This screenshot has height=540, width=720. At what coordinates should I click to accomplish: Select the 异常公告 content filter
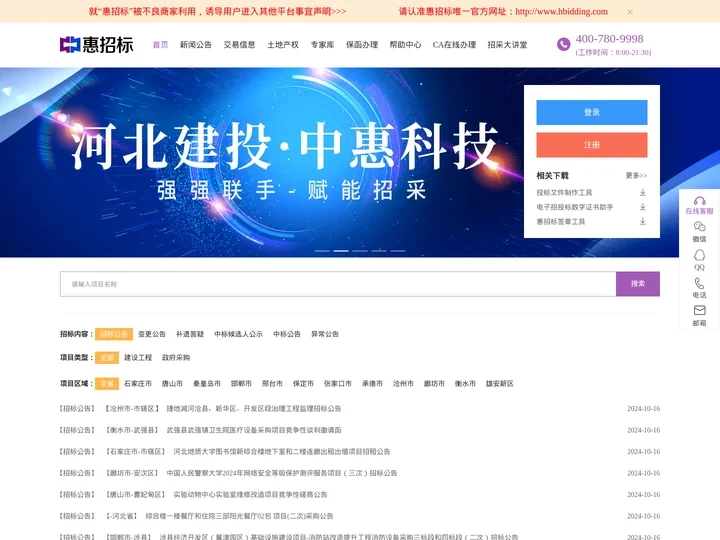(x=325, y=334)
